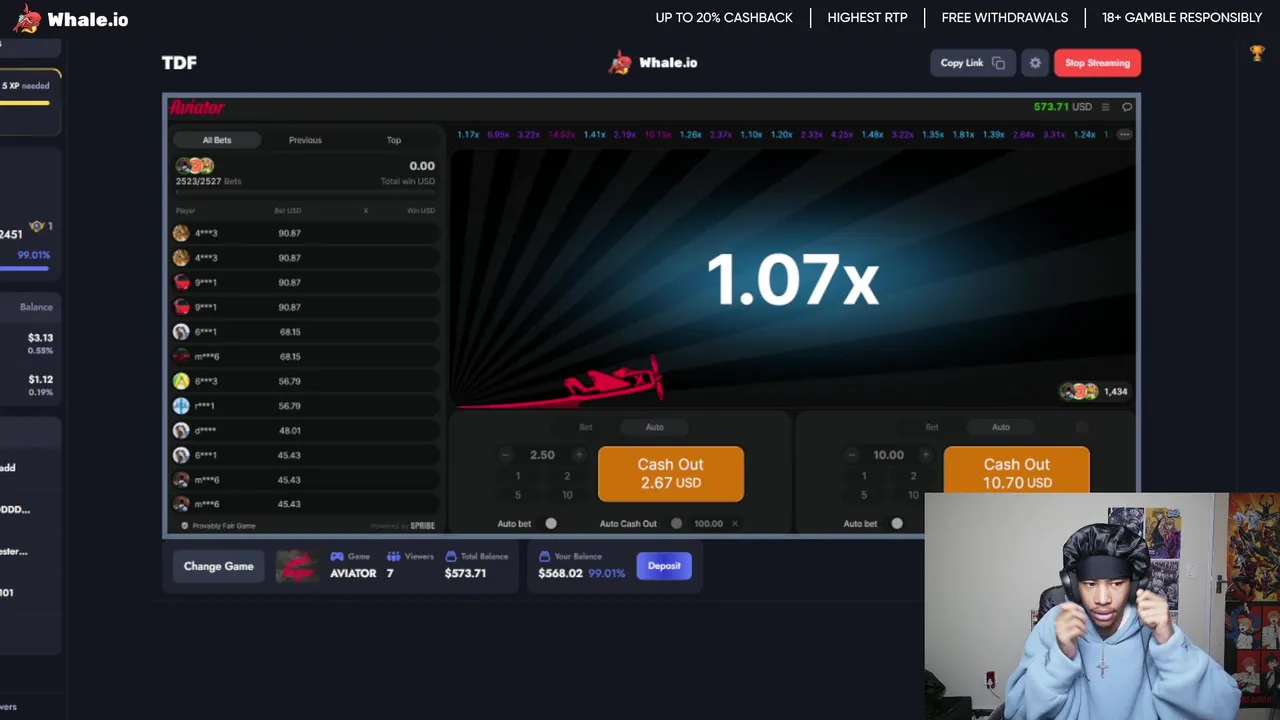Click the copy icon beside Copy Link
Viewport: 1280px width, 720px height.
pyautogui.click(x=998, y=63)
